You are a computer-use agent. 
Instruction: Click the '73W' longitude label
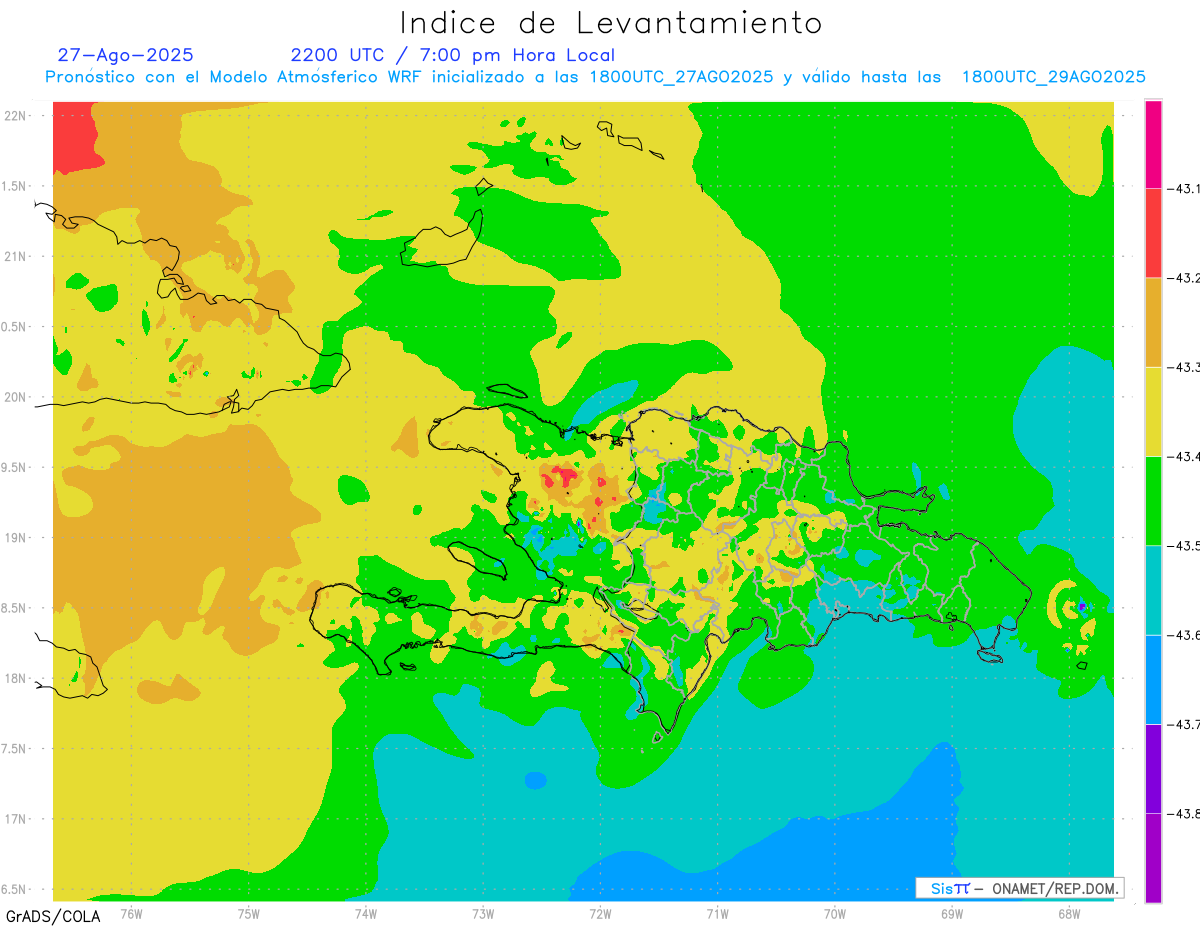483,914
